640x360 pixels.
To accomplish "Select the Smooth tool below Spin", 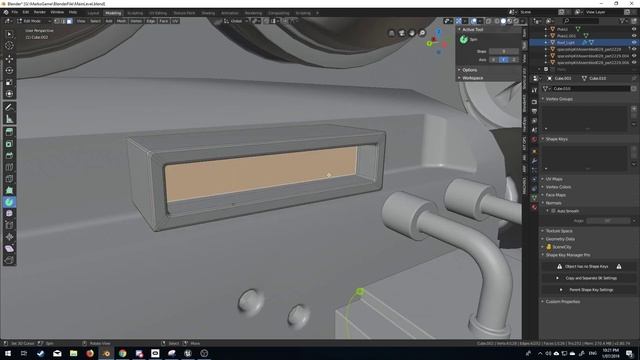I will 9,213.
